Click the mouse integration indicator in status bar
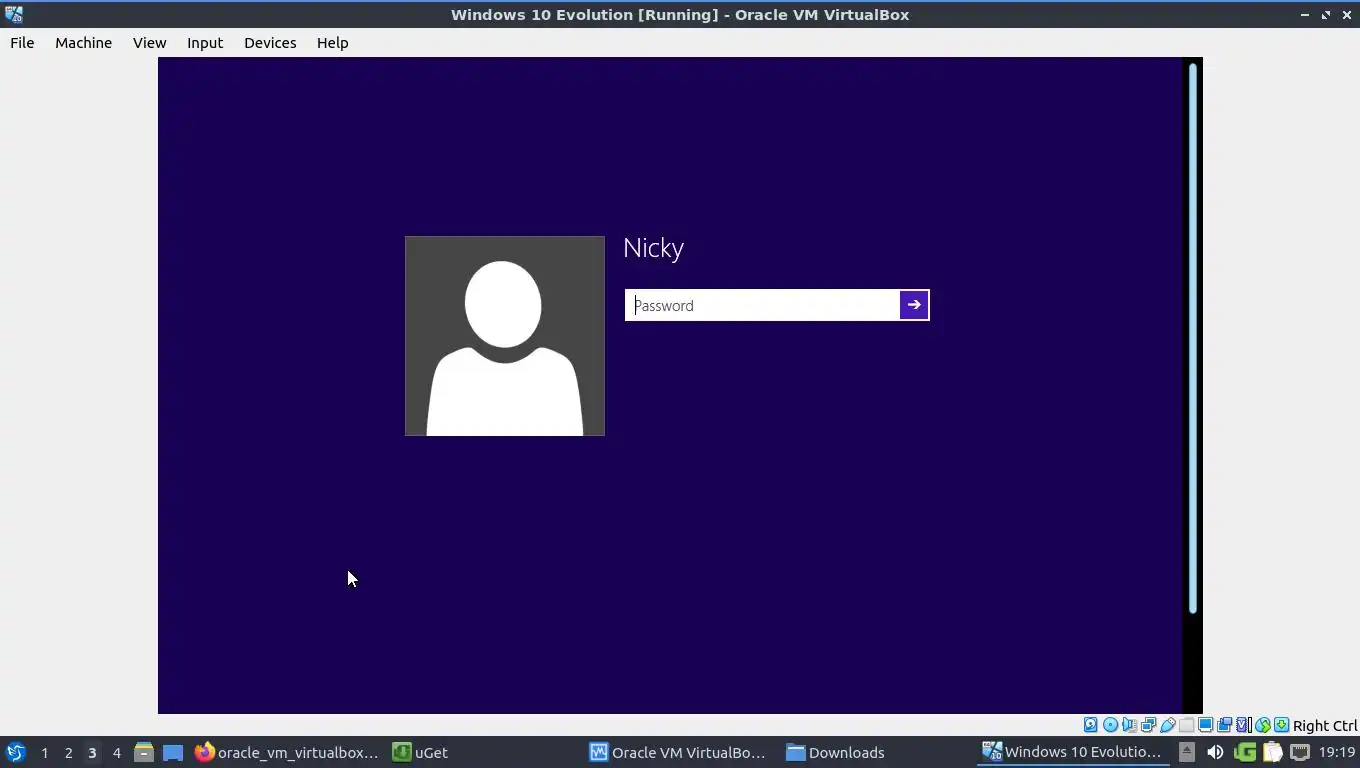Viewport: 1360px width, 768px height. 1262,725
